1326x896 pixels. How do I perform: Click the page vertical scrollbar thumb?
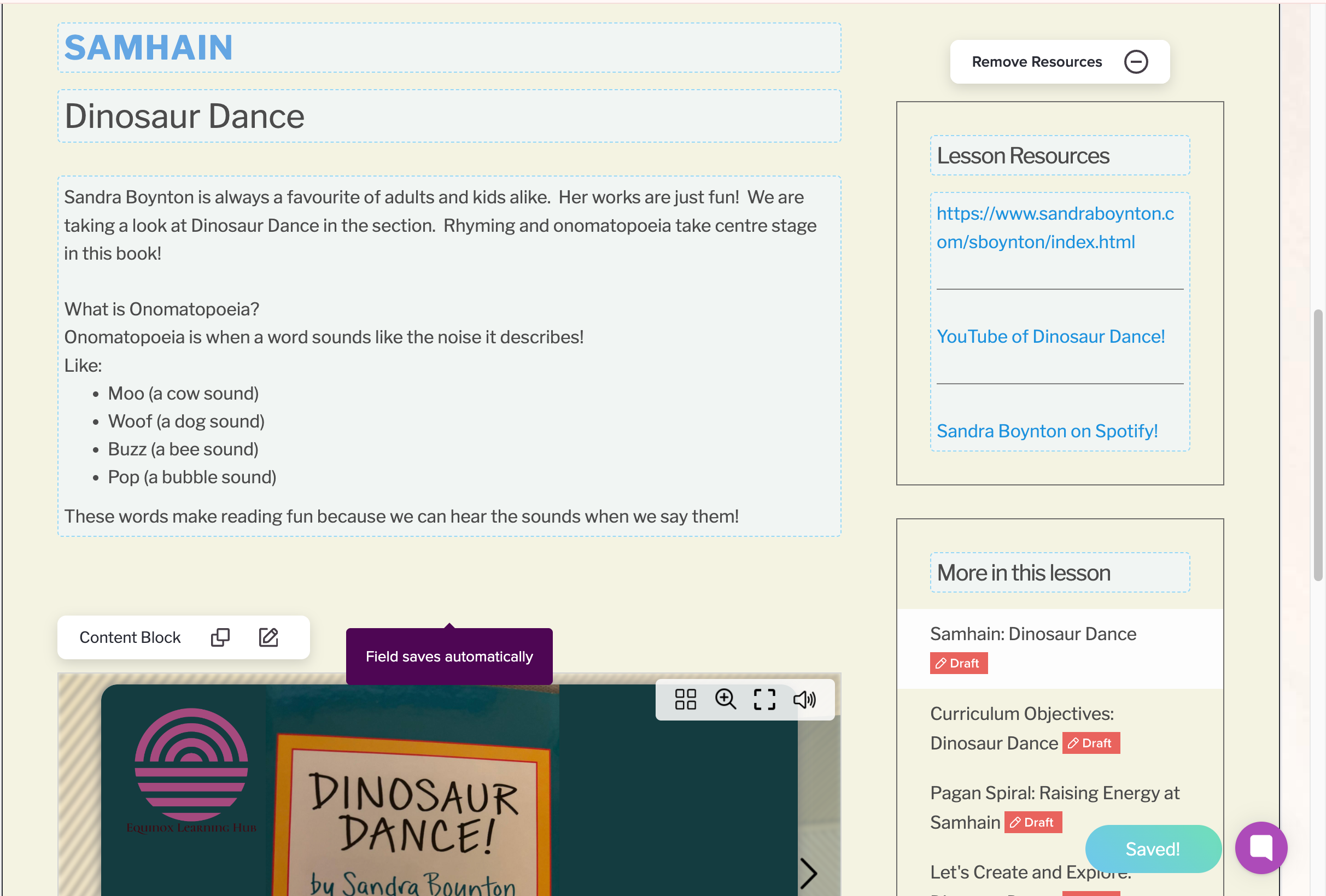point(1317,445)
